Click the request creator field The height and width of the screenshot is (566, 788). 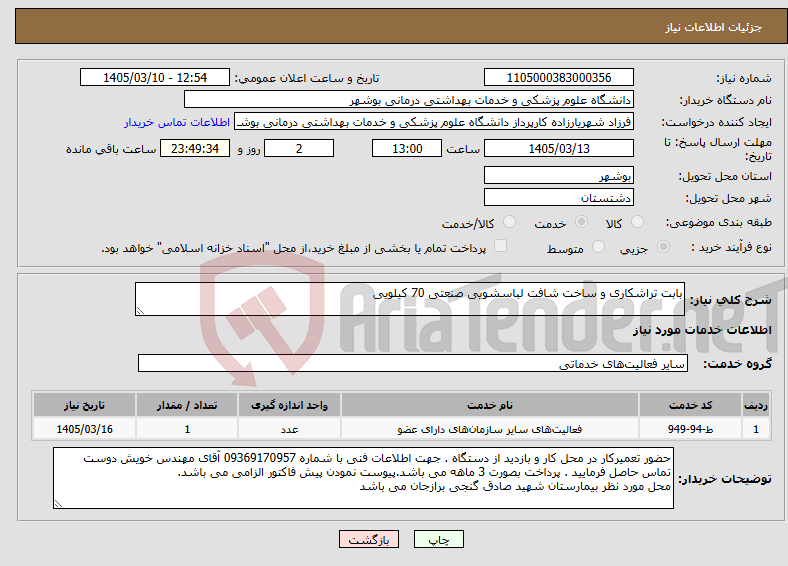(434, 122)
